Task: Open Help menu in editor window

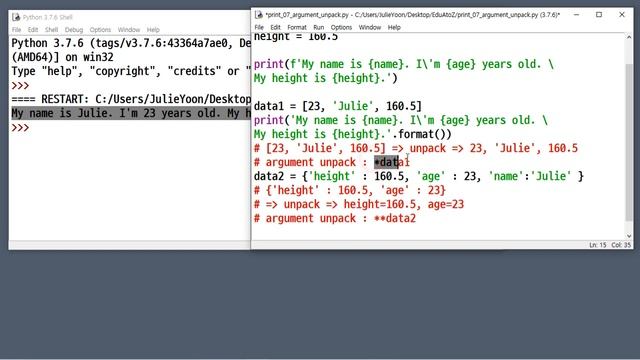Action: click(394, 27)
